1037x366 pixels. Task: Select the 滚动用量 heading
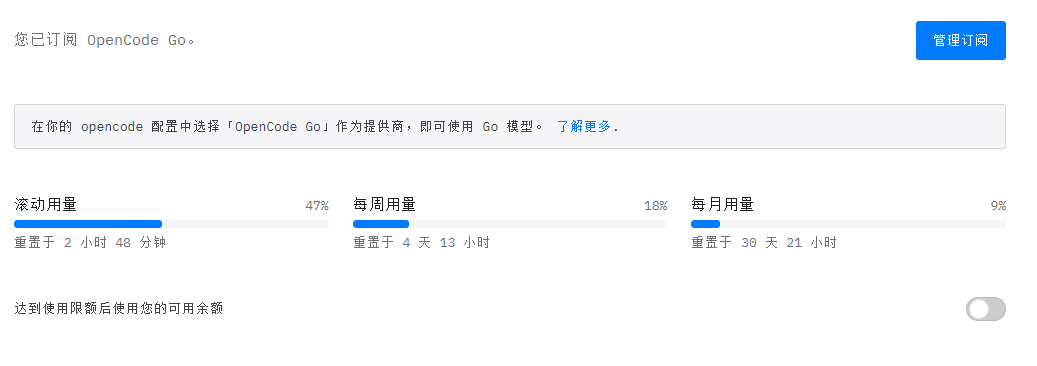click(x=46, y=205)
